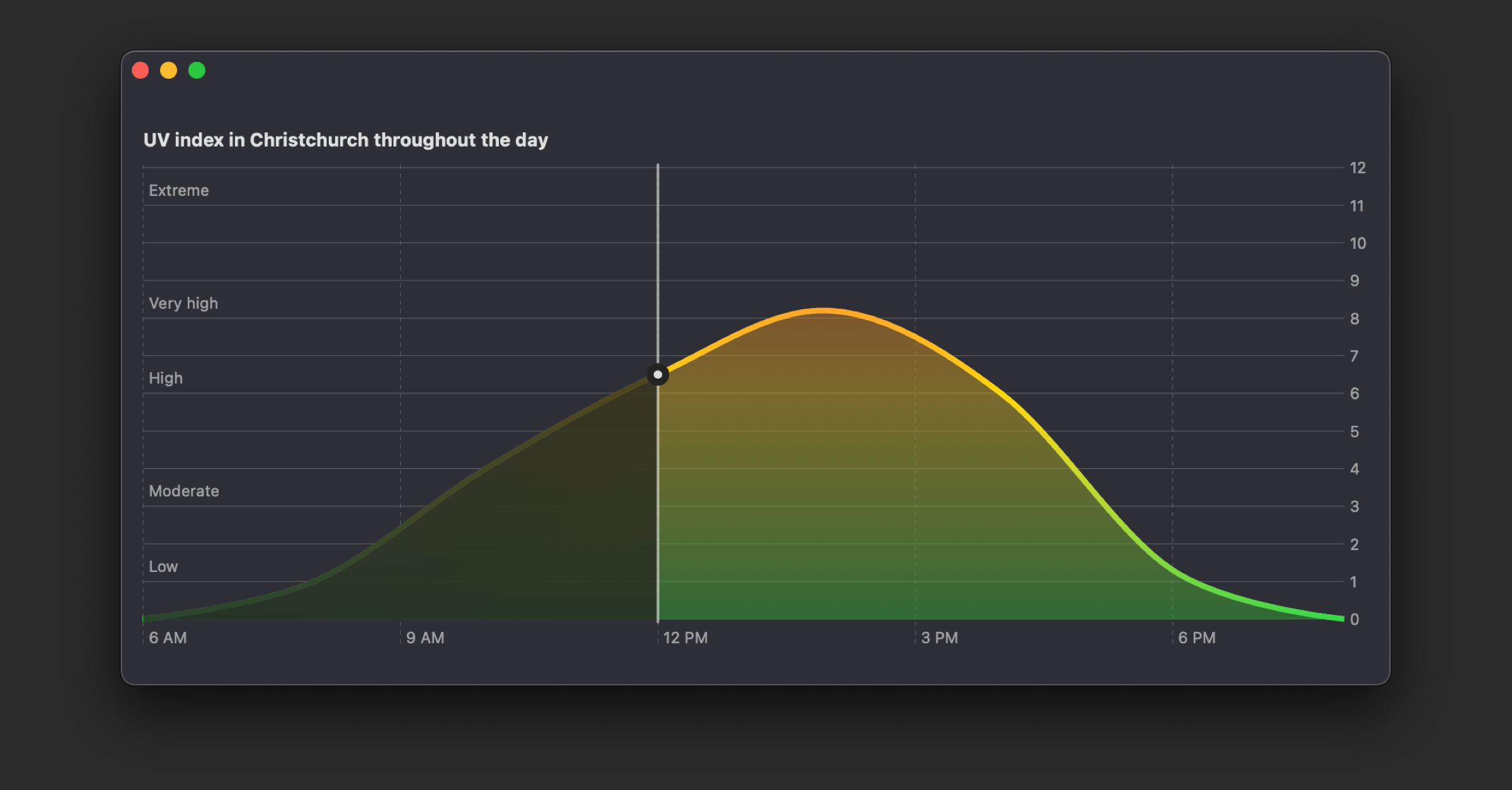Click the 'Low' UV level label
Image resolution: width=1512 pixels, height=790 pixels.
tap(163, 566)
